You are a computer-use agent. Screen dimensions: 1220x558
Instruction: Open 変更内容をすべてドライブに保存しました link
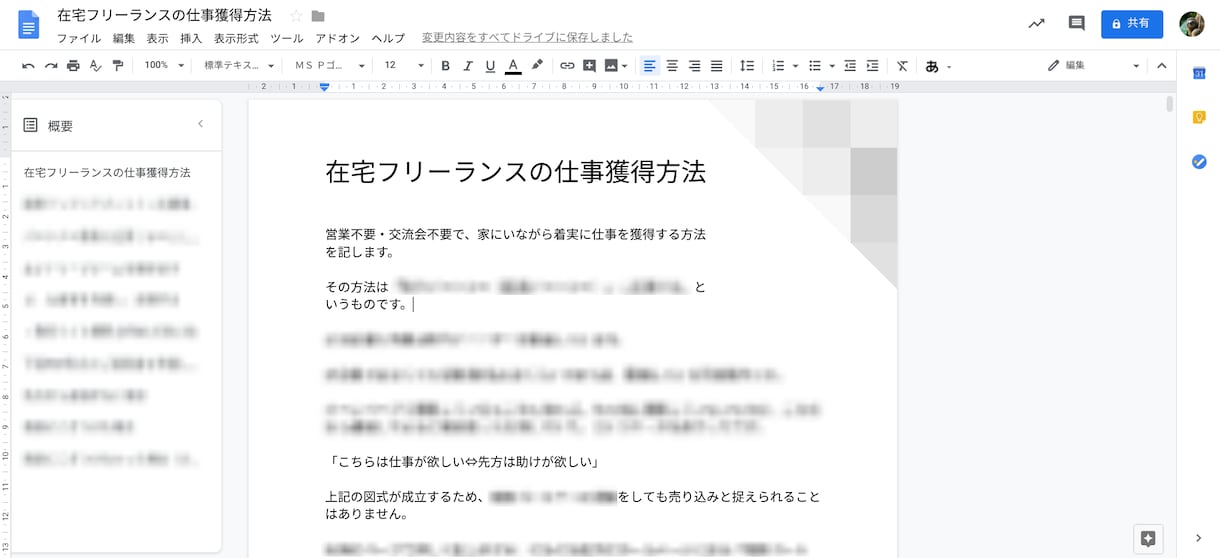point(527,38)
